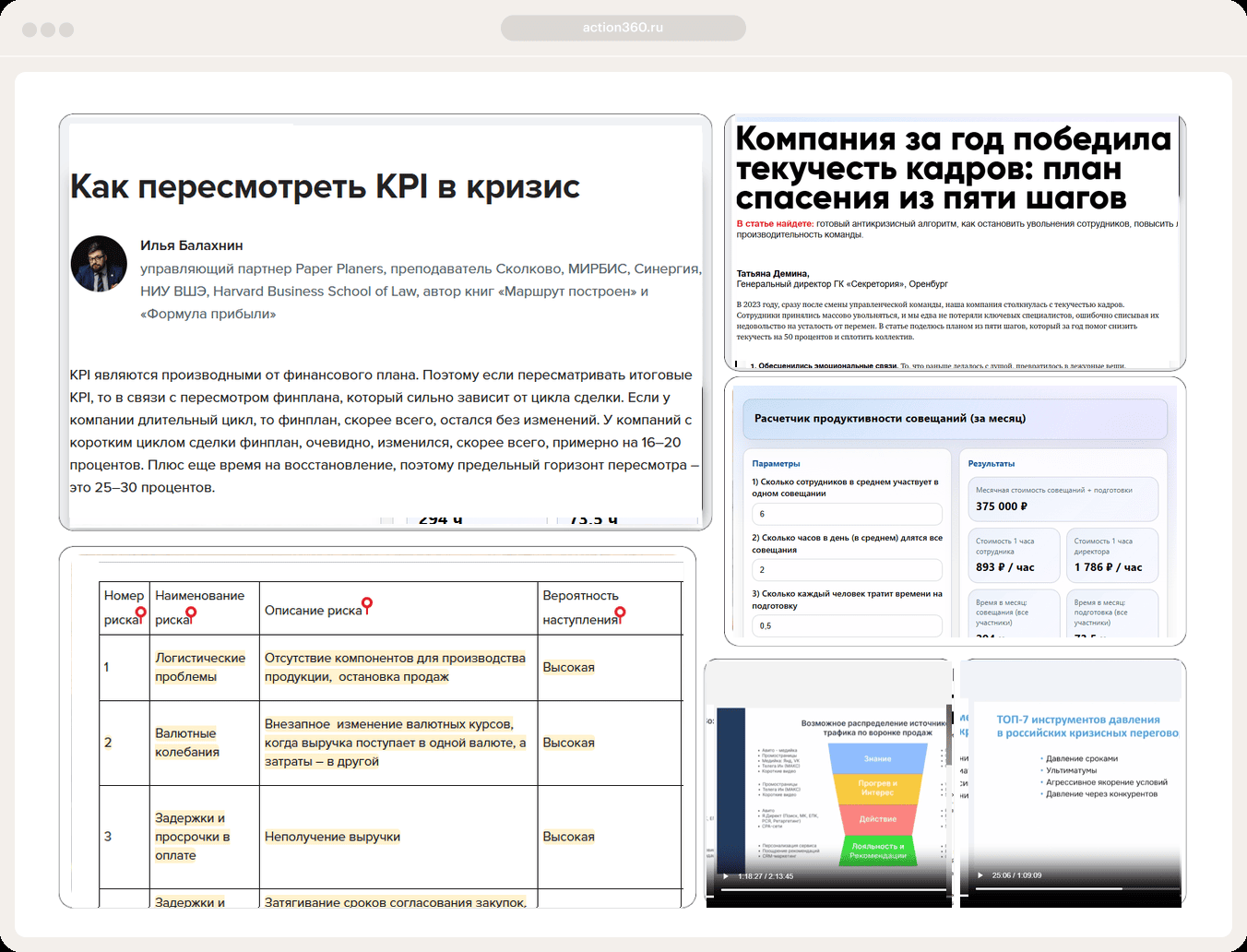Click the red pin next to Номер риска
The width and height of the screenshot is (1247, 952).
click(x=140, y=613)
